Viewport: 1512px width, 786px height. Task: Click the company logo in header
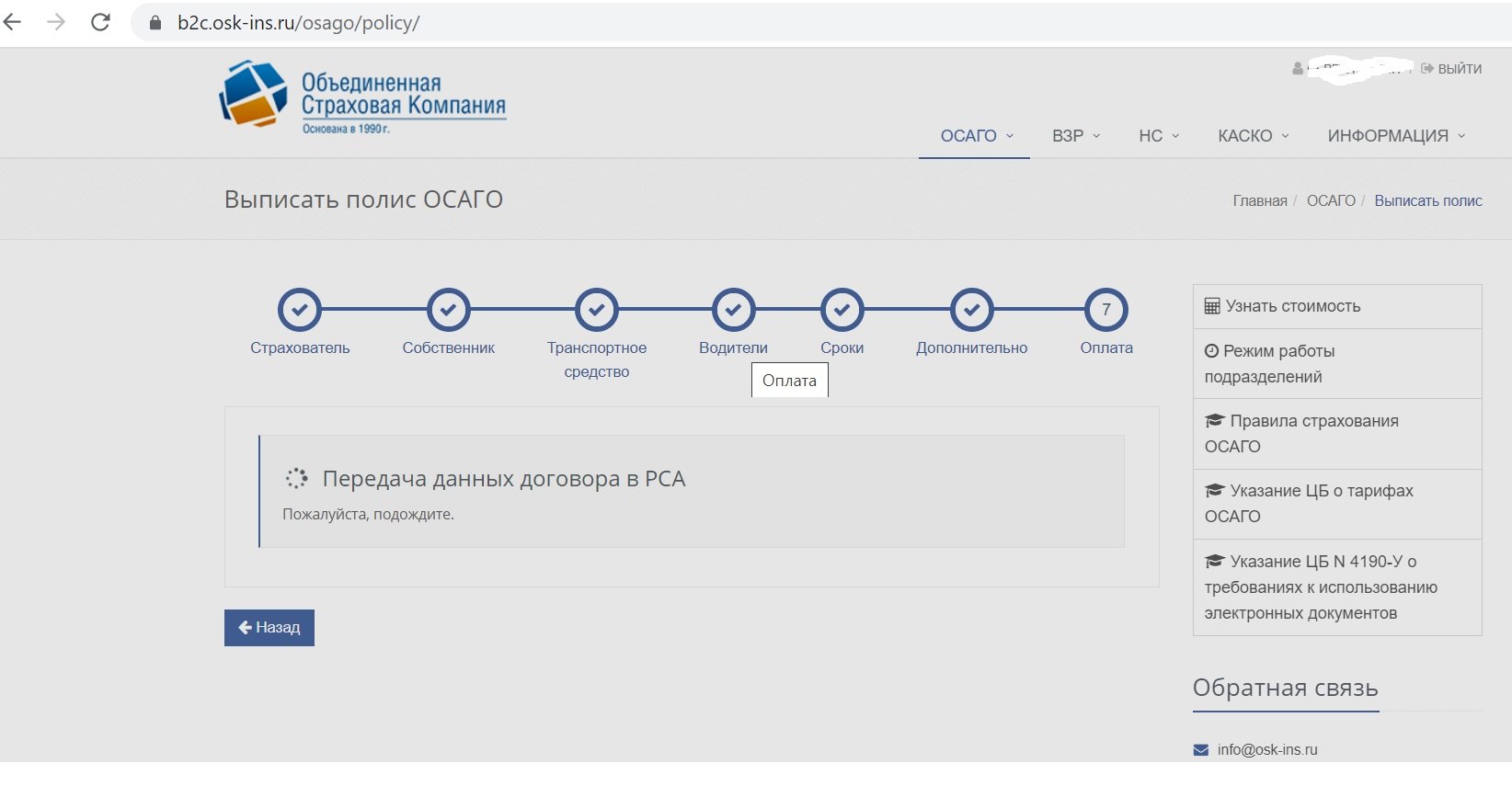point(362,97)
